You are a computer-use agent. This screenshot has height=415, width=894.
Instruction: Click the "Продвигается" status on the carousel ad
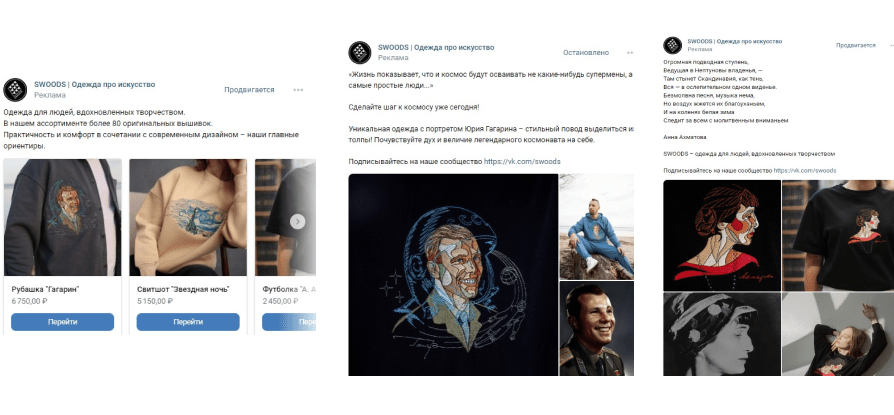(x=249, y=90)
